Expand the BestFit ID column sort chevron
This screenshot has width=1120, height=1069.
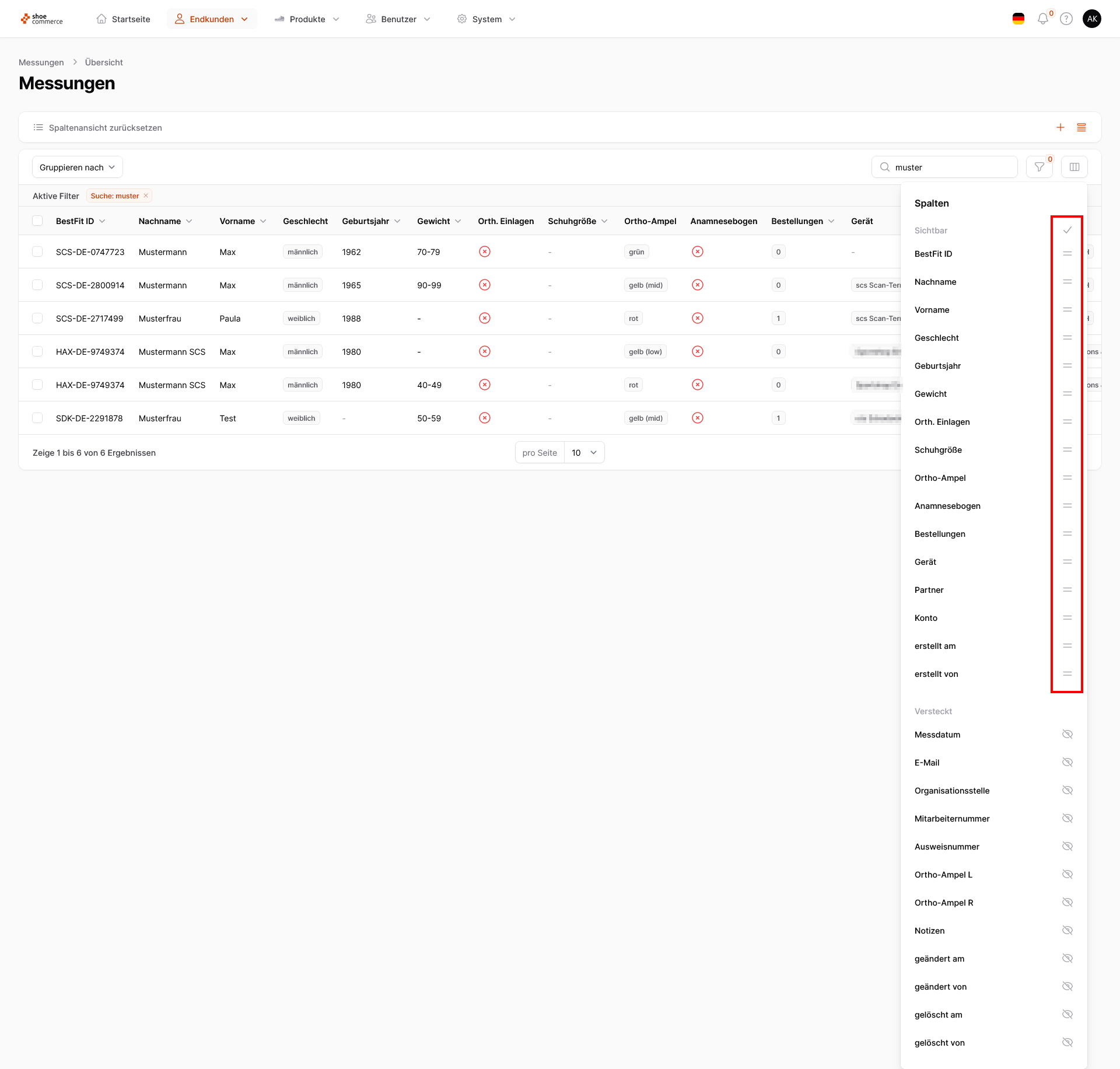pyautogui.click(x=103, y=221)
